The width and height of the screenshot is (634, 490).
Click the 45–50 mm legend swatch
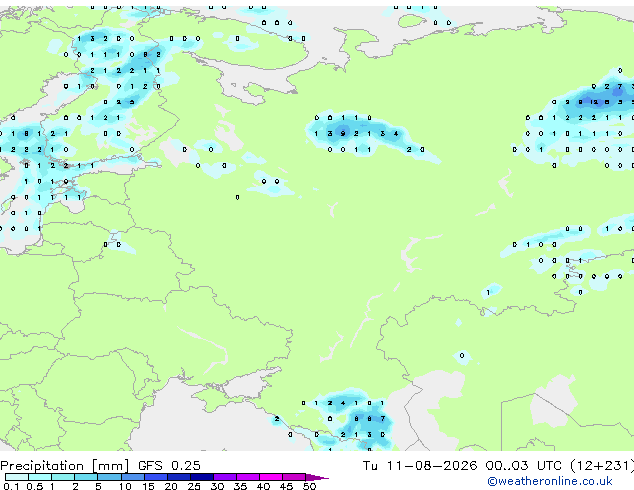tap(294, 477)
